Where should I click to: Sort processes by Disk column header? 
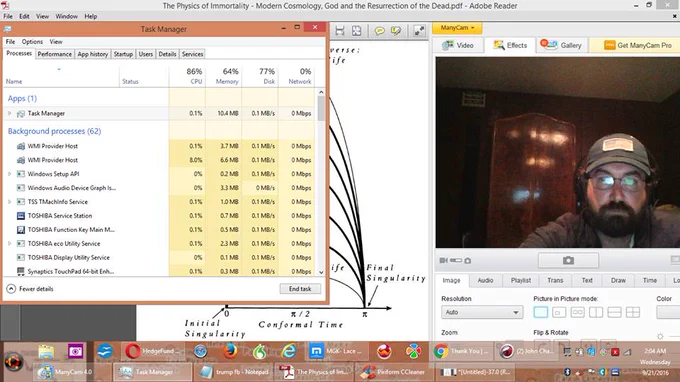pos(260,76)
